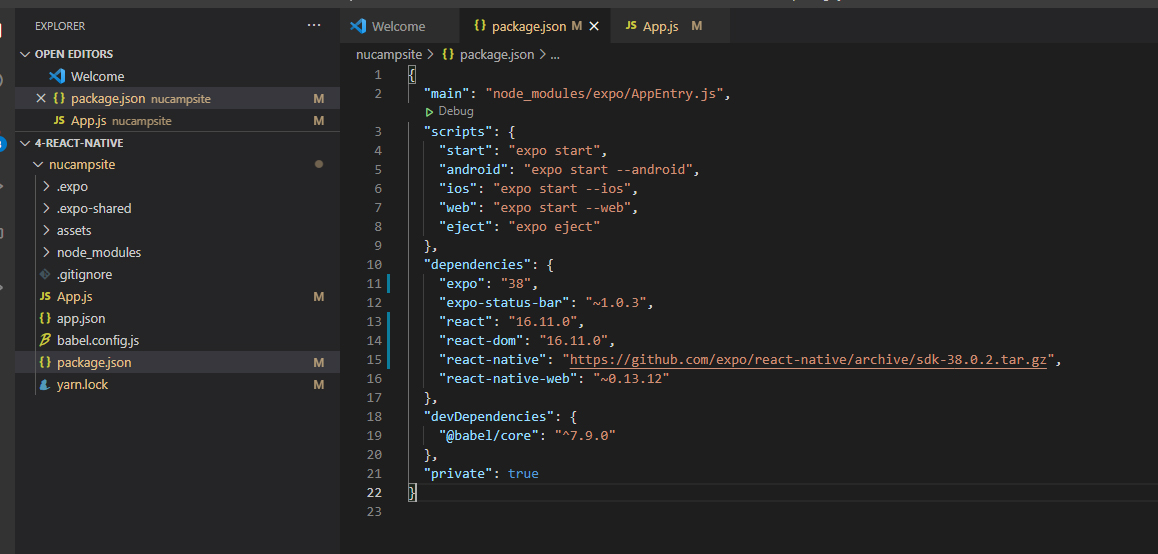Click the "expo start --android" value
The width and height of the screenshot is (1158, 554).
coord(607,170)
